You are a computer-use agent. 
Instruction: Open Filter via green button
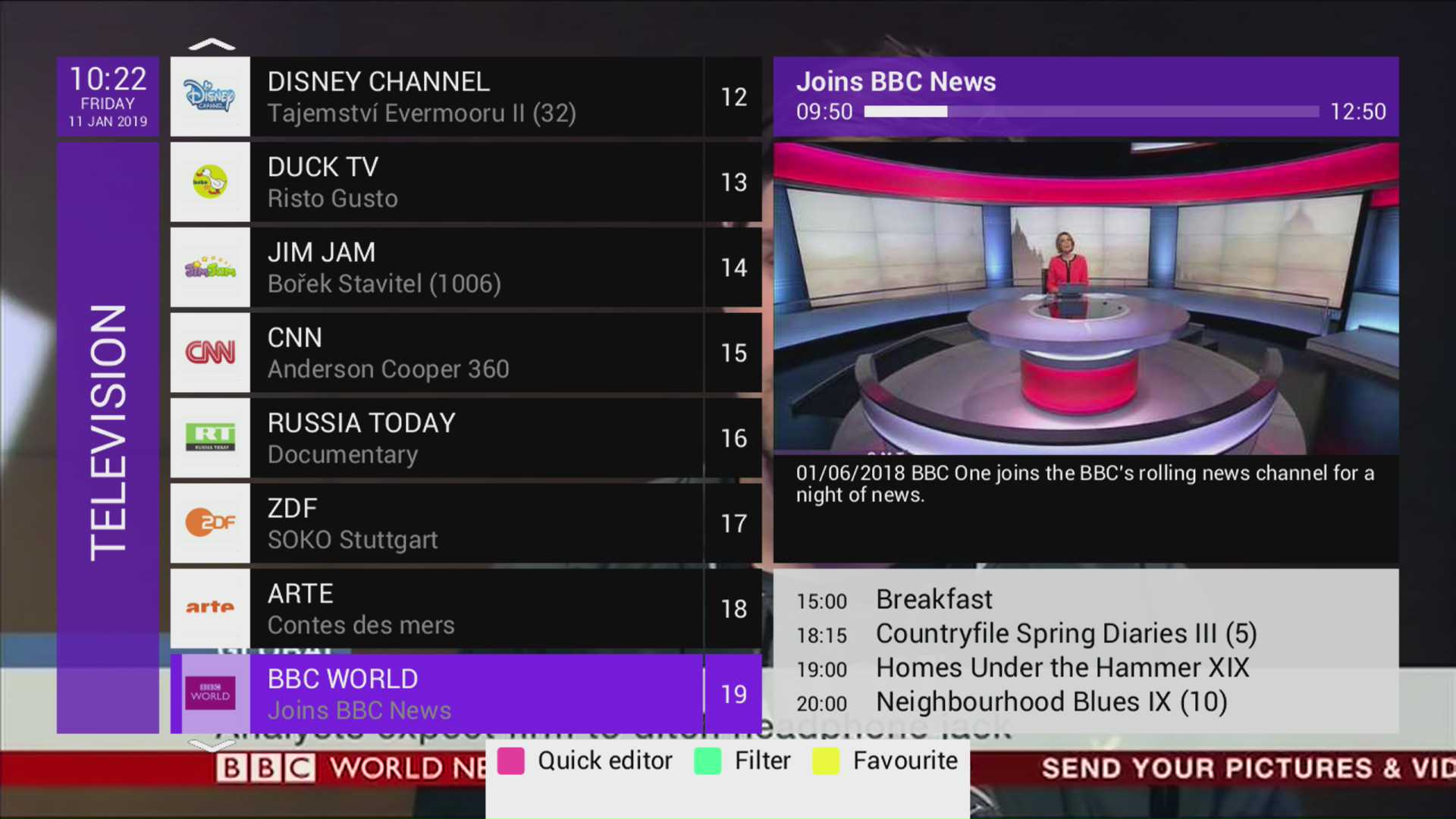pos(708,761)
